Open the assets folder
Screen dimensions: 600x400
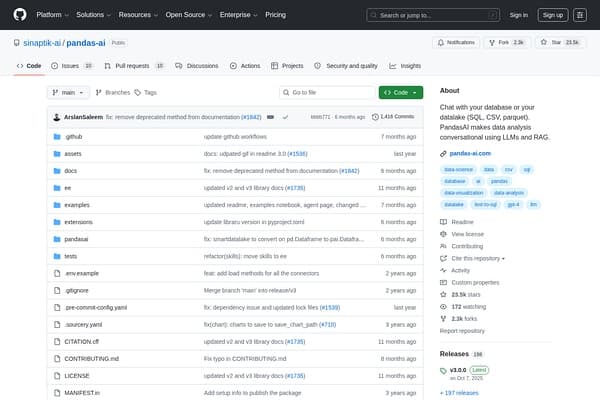tap(73, 154)
